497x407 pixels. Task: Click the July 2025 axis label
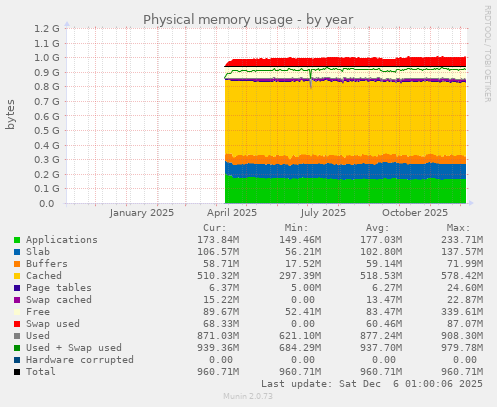[x=323, y=213]
